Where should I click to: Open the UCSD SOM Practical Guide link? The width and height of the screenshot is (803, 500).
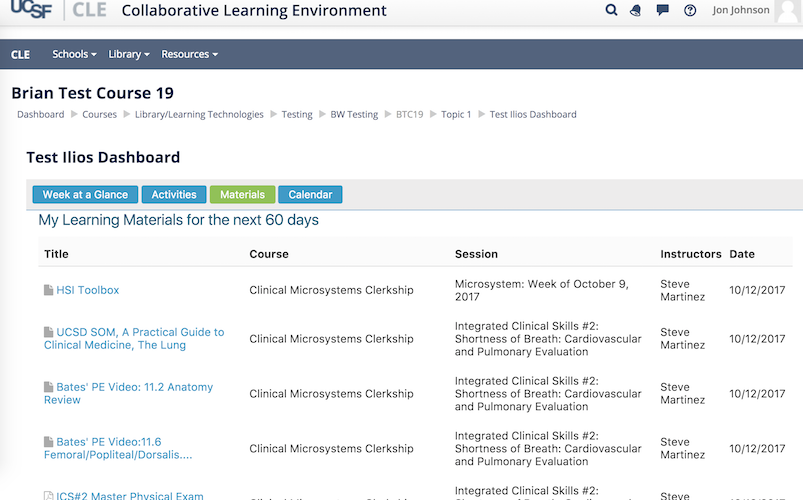[x=139, y=333]
